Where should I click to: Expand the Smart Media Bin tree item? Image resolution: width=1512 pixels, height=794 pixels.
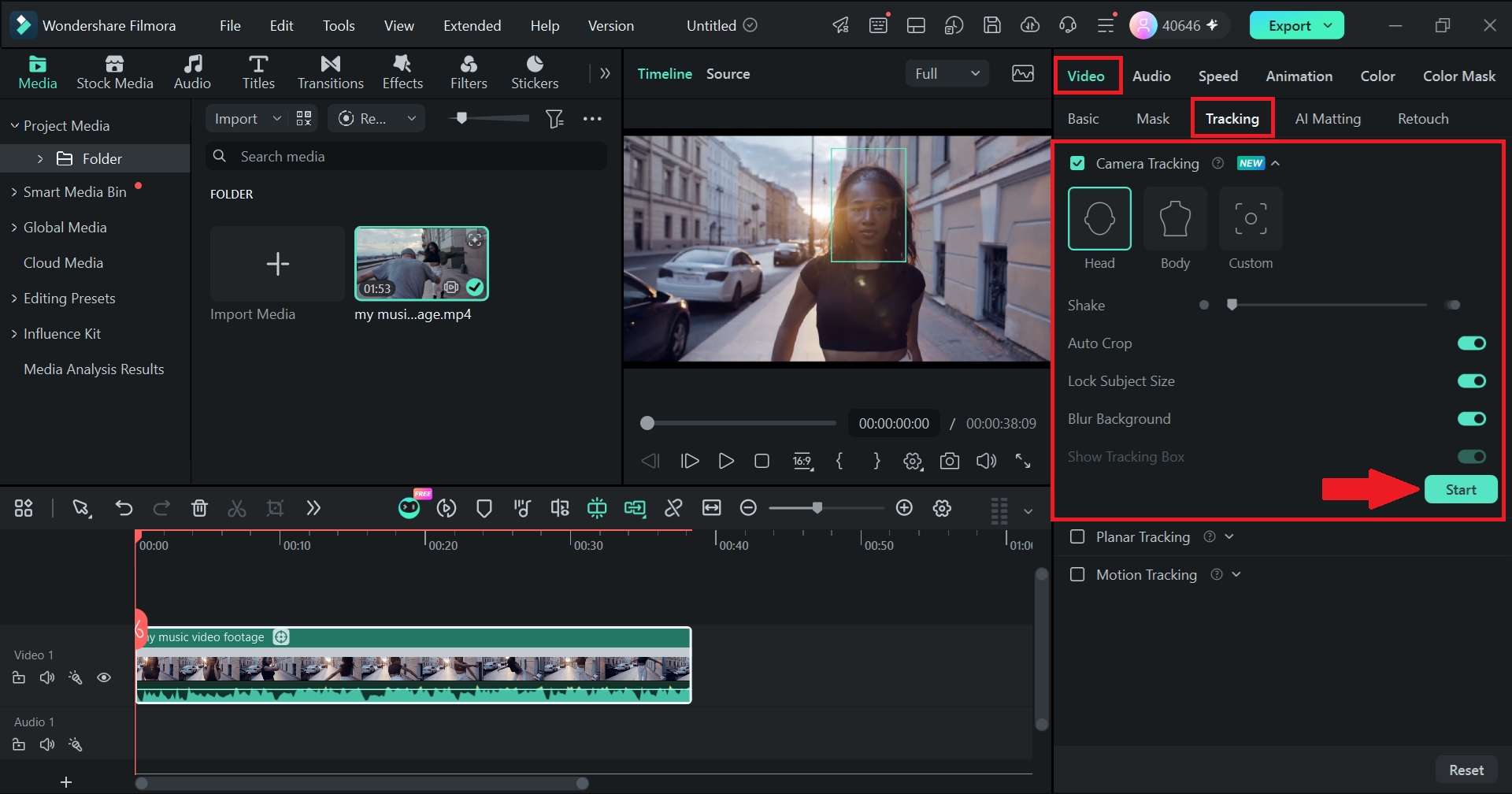click(14, 192)
